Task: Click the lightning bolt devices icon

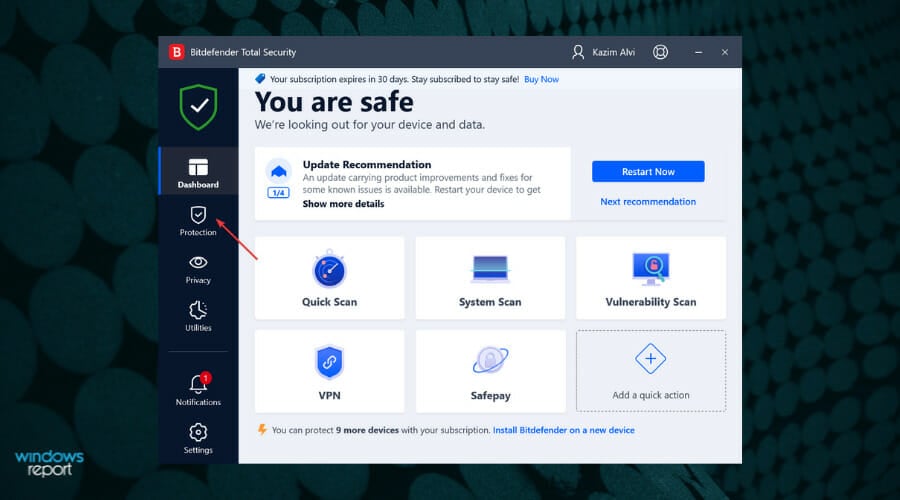Action: click(262, 429)
